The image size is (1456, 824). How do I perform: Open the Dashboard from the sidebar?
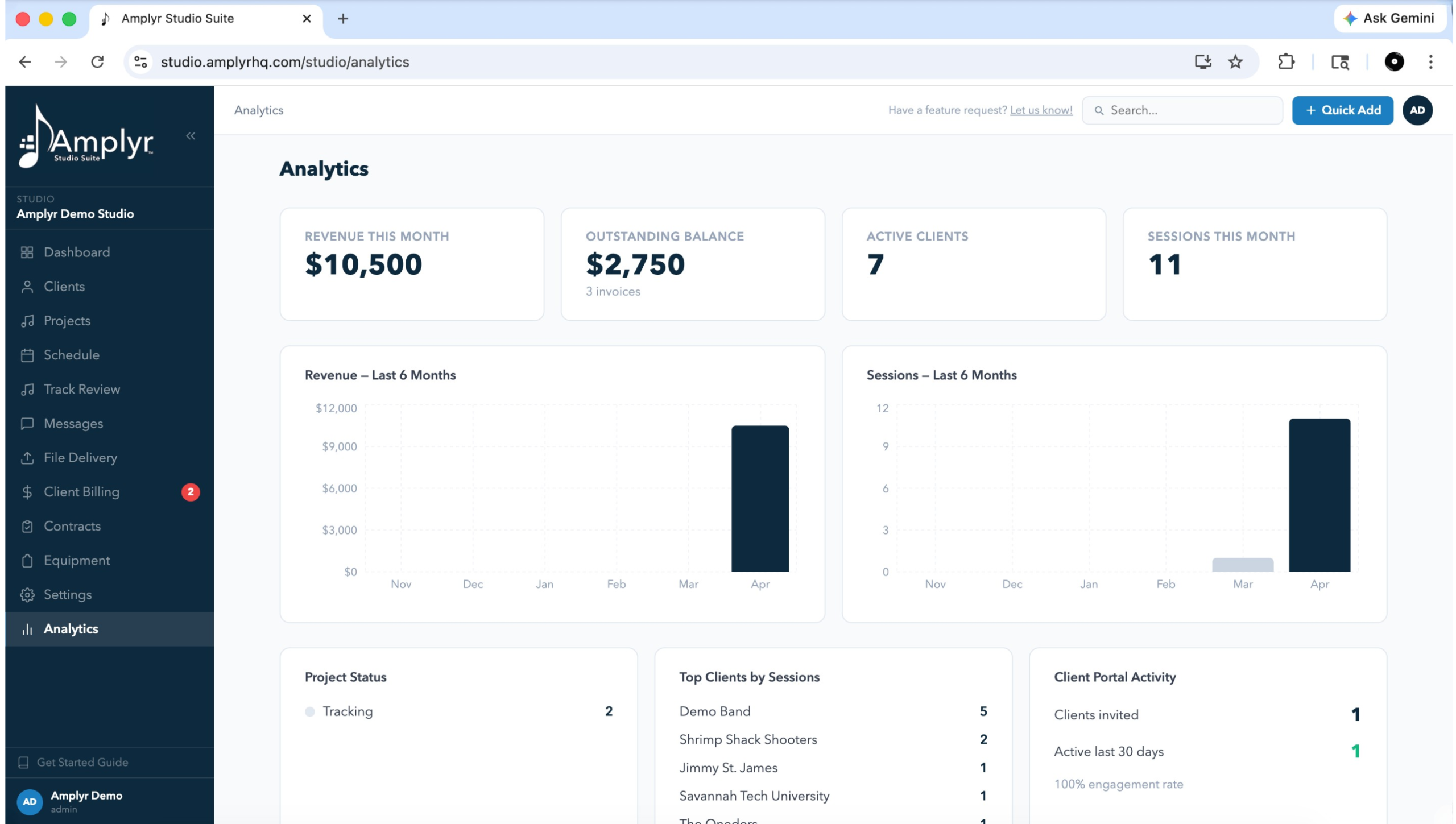click(76, 252)
